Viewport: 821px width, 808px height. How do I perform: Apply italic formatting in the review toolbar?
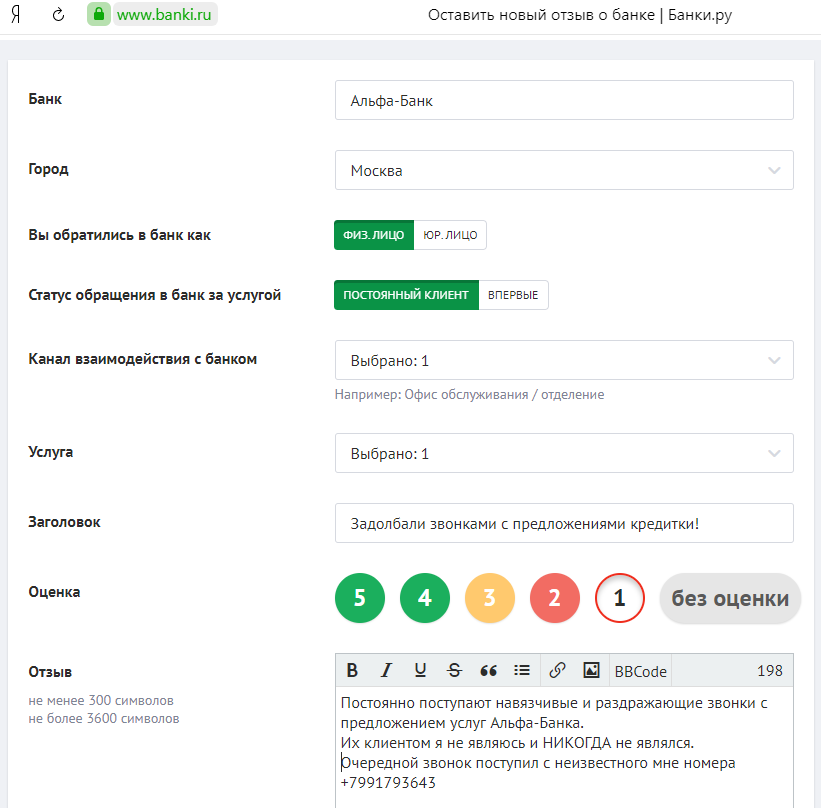pyautogui.click(x=386, y=670)
